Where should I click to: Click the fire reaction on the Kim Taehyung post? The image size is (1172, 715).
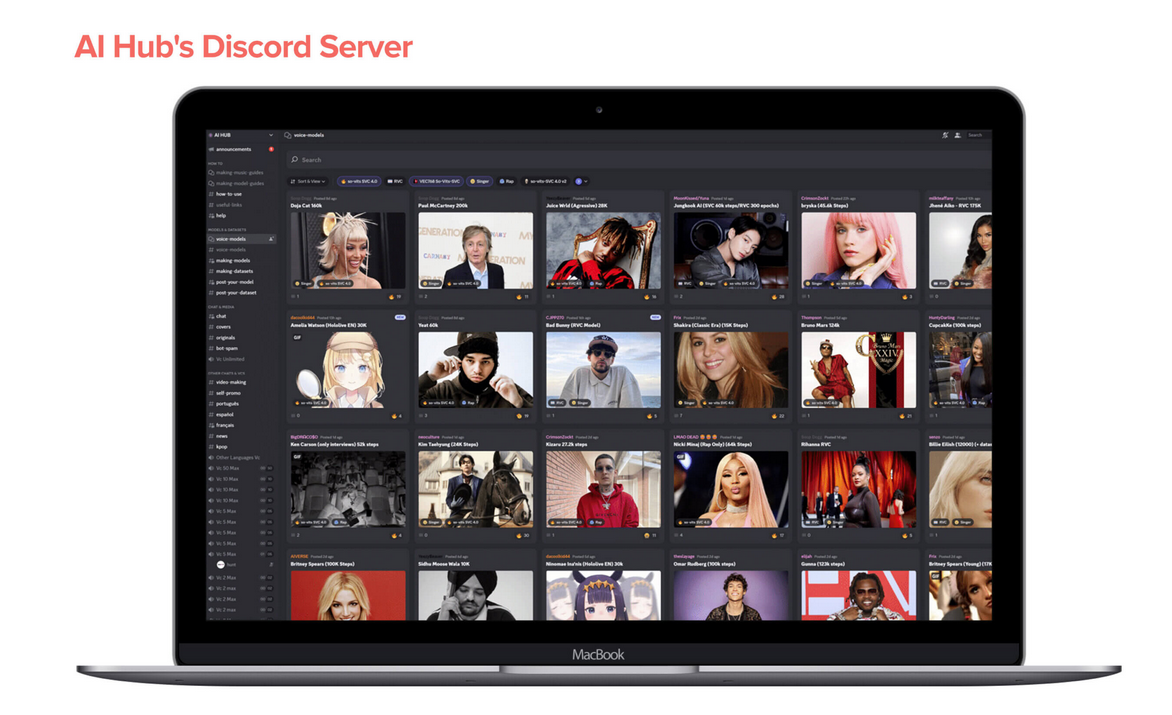pos(522,536)
